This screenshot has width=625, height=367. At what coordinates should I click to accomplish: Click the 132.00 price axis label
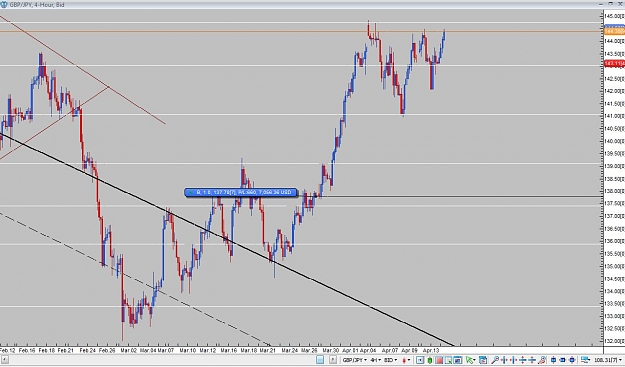614,341
